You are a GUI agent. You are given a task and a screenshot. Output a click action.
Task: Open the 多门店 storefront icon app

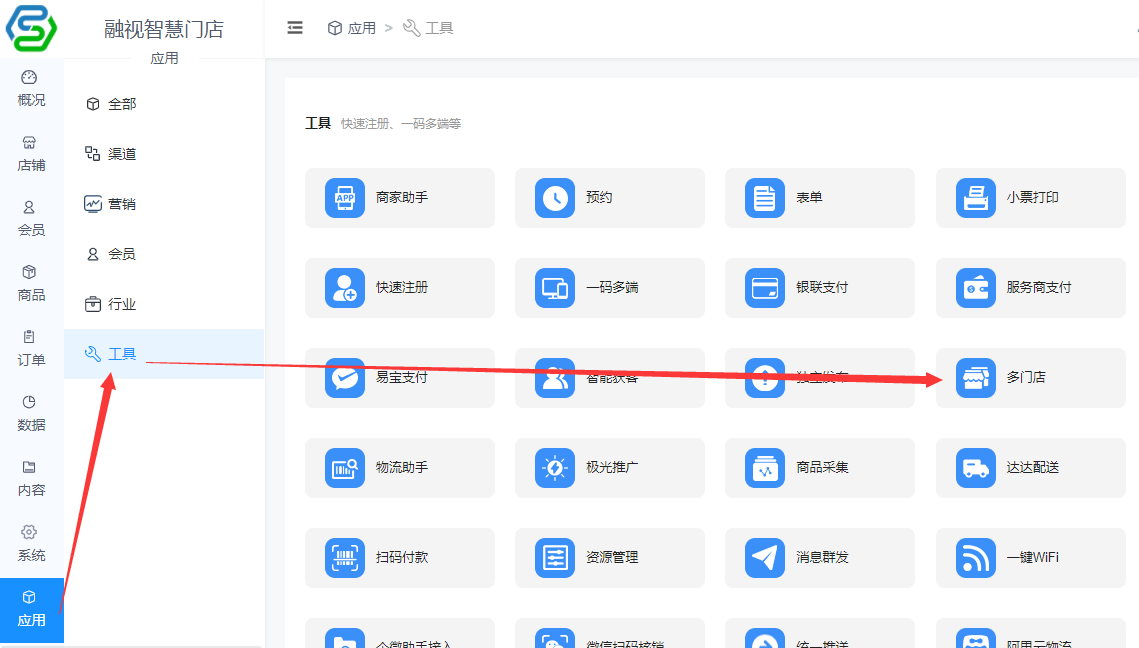click(x=1030, y=378)
